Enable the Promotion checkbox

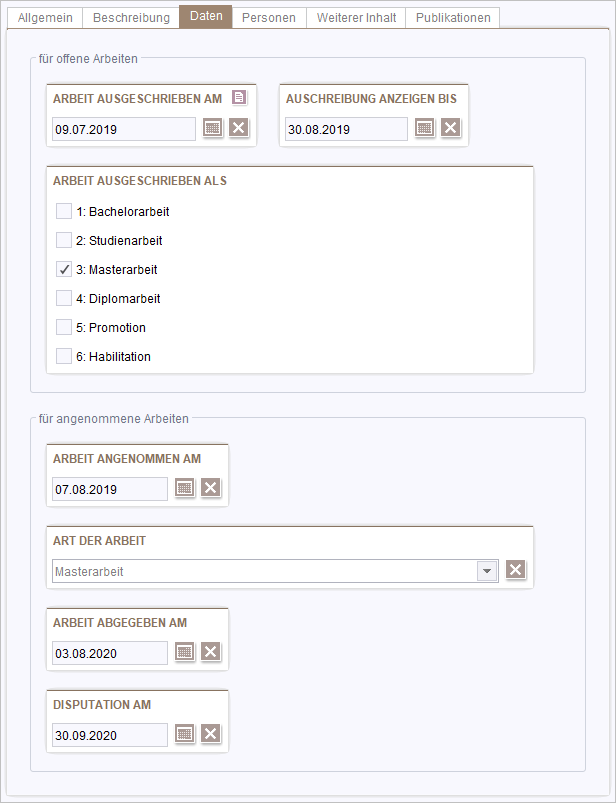click(63, 327)
